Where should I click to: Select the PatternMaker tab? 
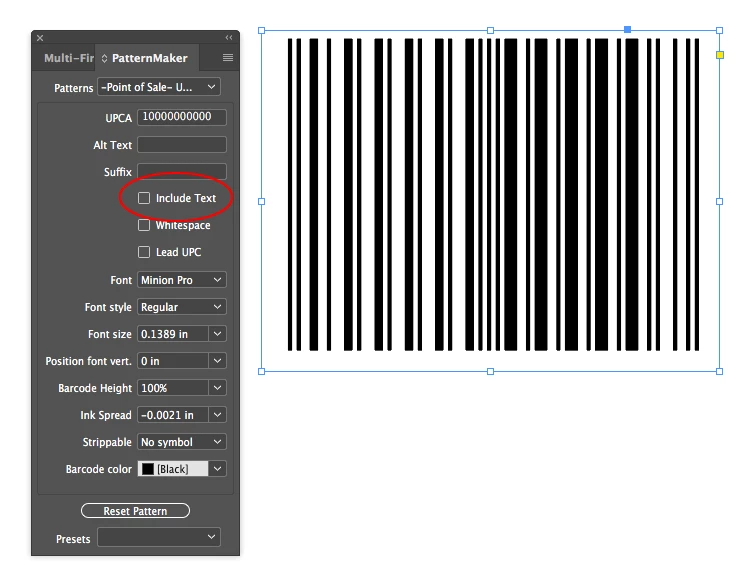pos(150,58)
